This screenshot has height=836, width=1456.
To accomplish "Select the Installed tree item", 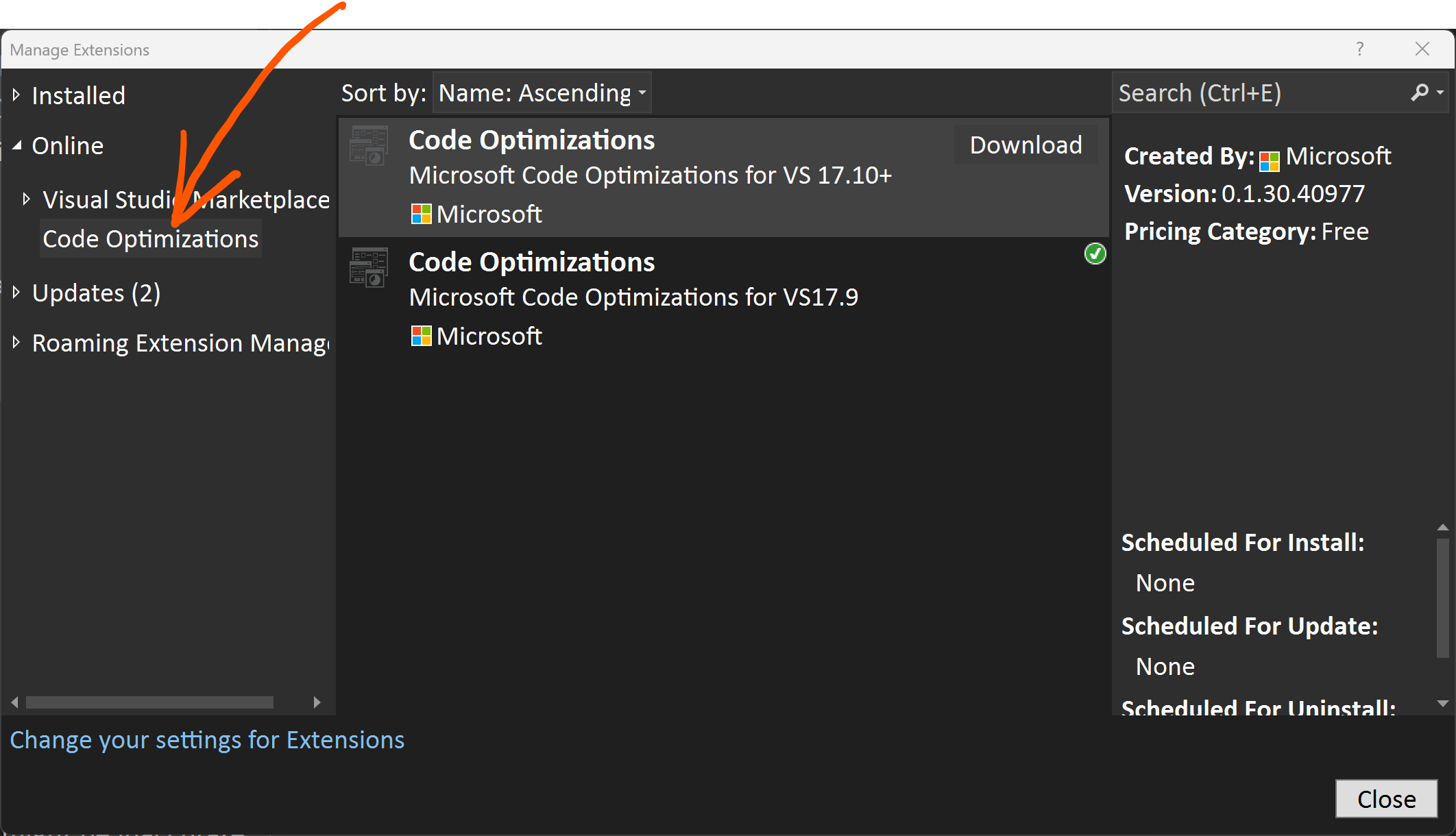I will point(78,95).
